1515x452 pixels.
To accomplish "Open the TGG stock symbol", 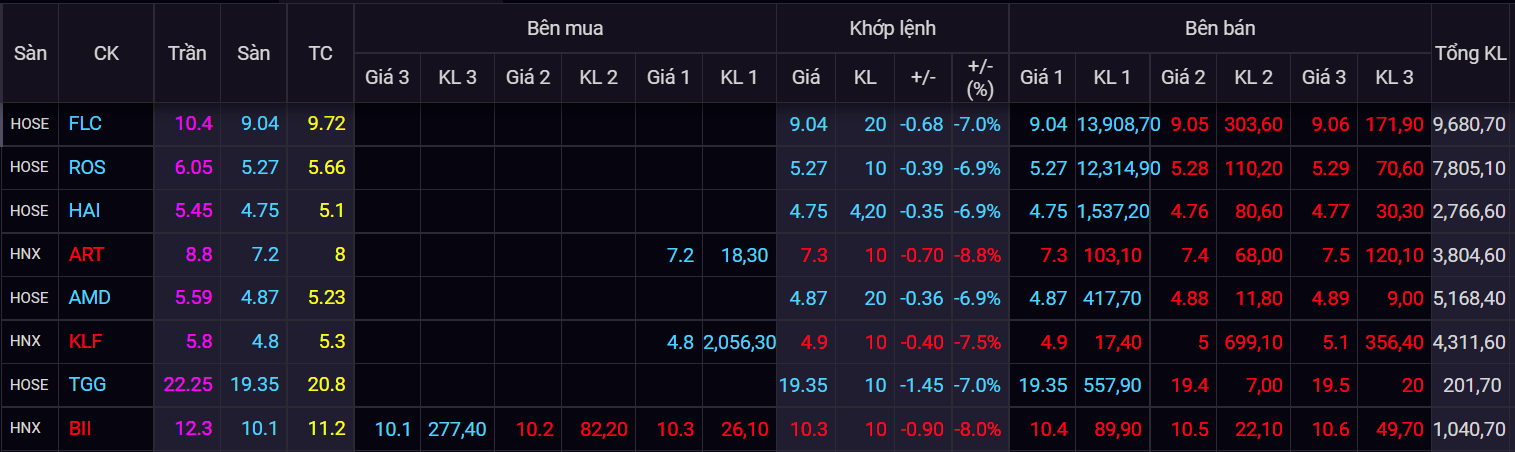I will (88, 385).
